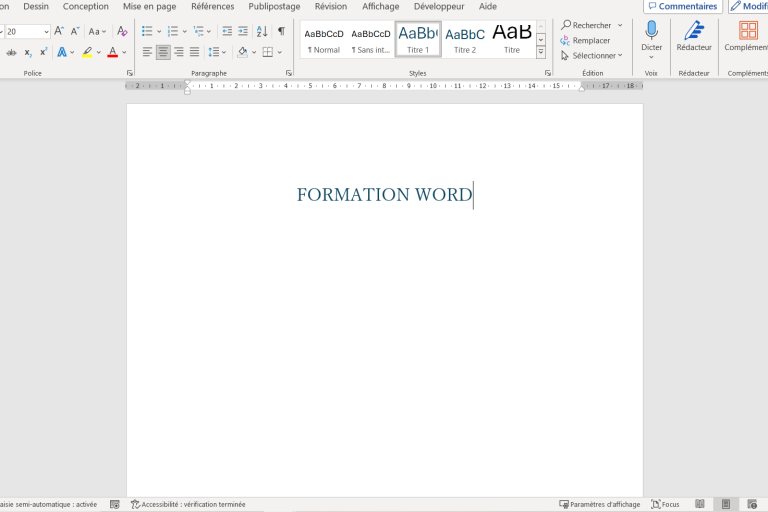Screen dimensions: 768x512
Task: Open line and paragraph spacing options
Action: 217,52
